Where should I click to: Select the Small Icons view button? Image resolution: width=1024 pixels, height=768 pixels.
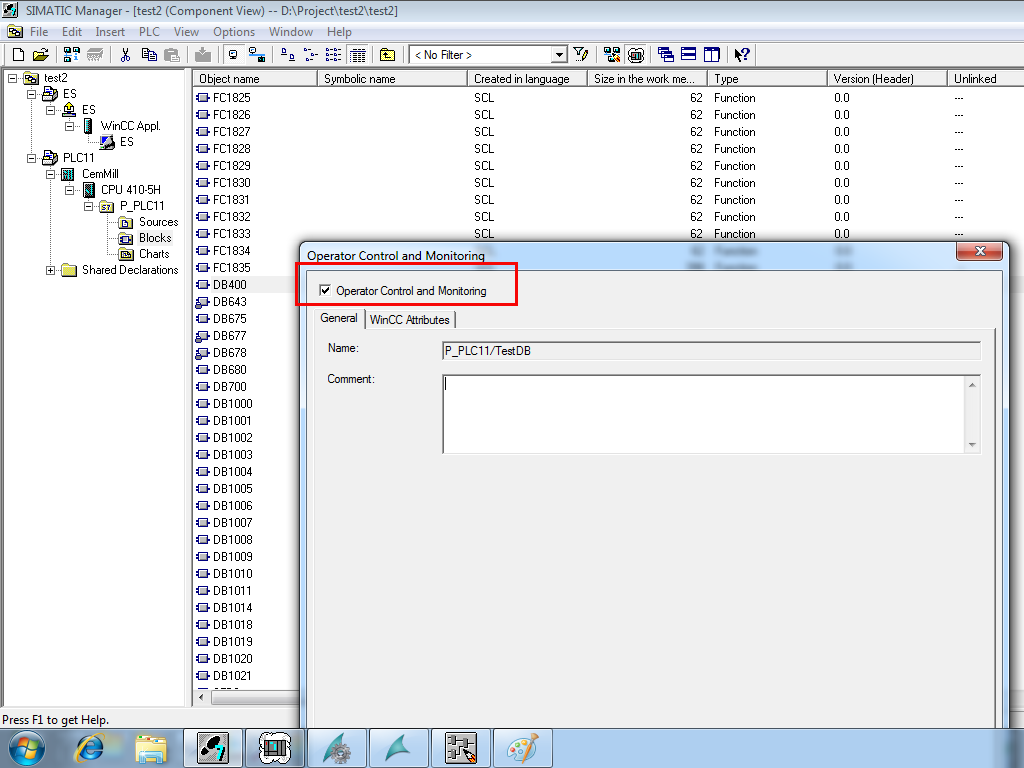click(311, 55)
